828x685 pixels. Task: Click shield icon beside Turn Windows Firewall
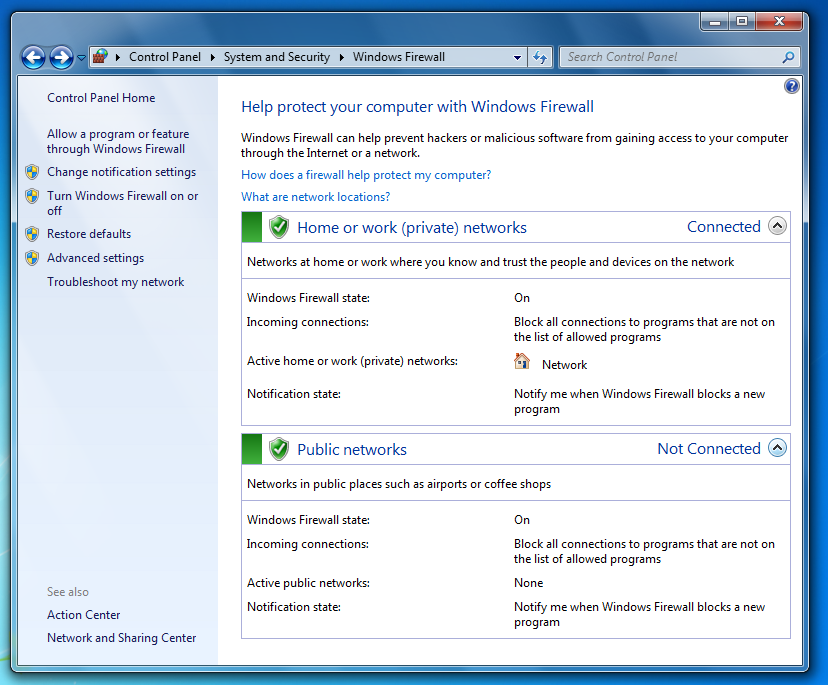click(x=32, y=196)
